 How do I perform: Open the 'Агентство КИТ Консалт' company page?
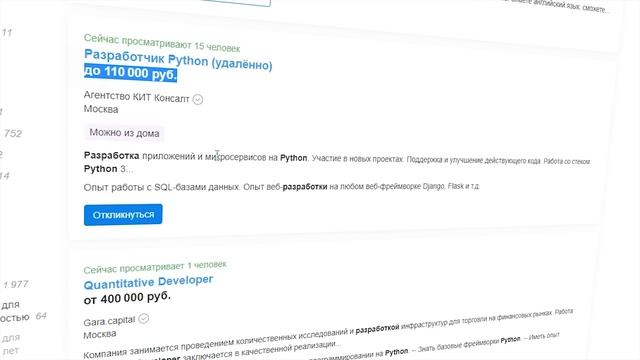(x=136, y=97)
